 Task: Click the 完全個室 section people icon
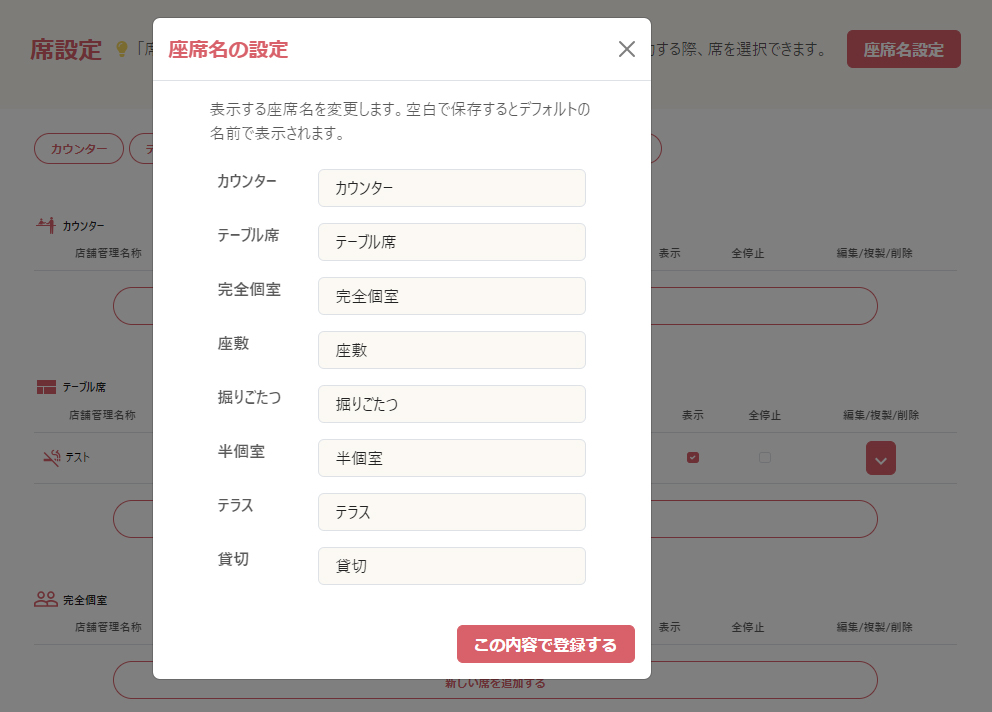coord(46,600)
